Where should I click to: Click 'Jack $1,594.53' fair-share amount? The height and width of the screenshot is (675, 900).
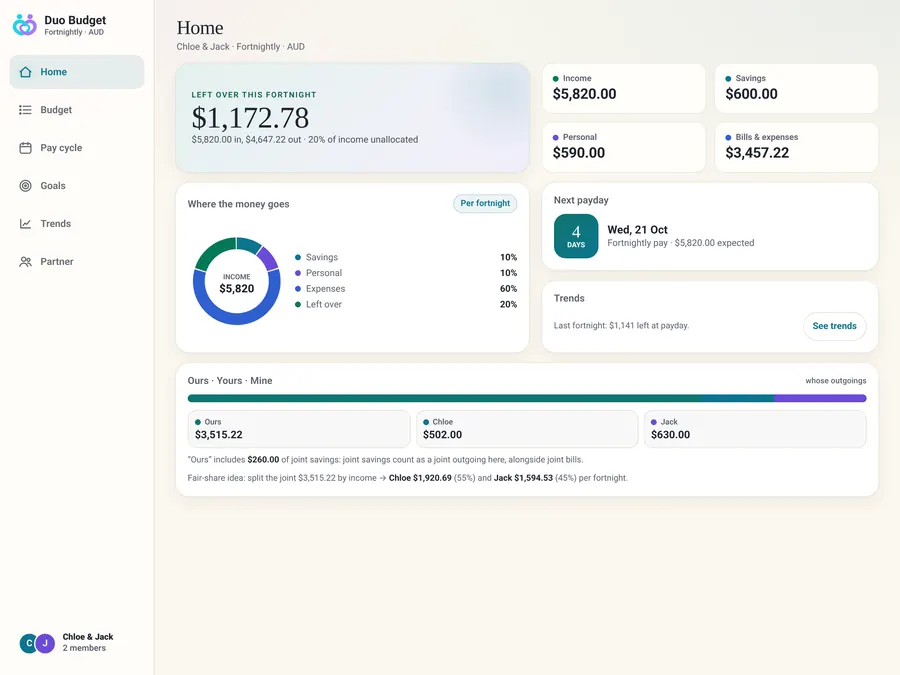(x=523, y=478)
